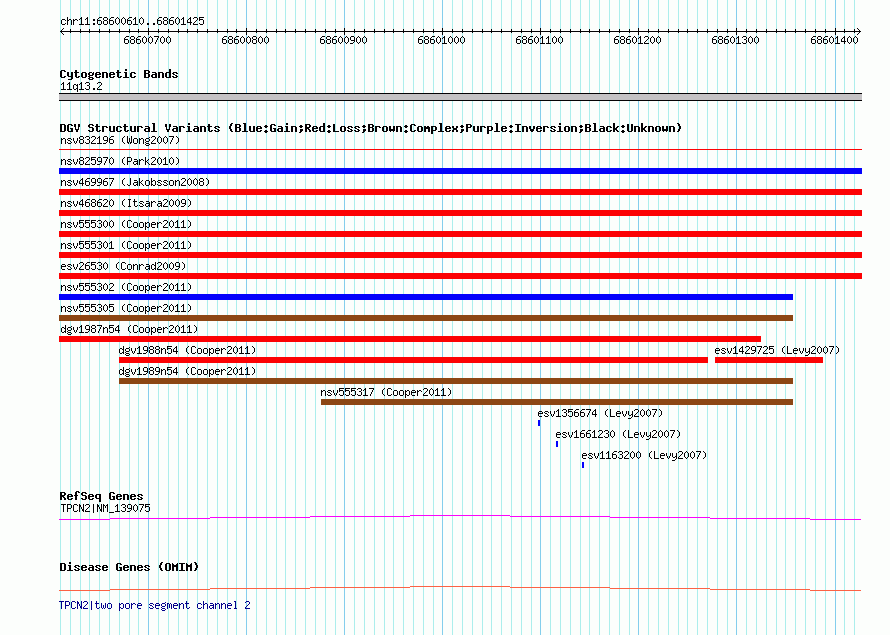This screenshot has width=890, height=635.
Task: Select the thin red nsv832196 (Wong2007) line
Action: (x=460, y=150)
